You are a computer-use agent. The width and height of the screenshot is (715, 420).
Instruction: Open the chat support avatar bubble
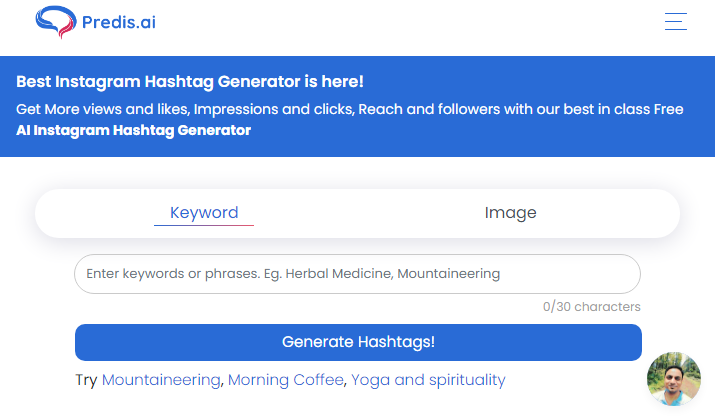[x=674, y=379]
